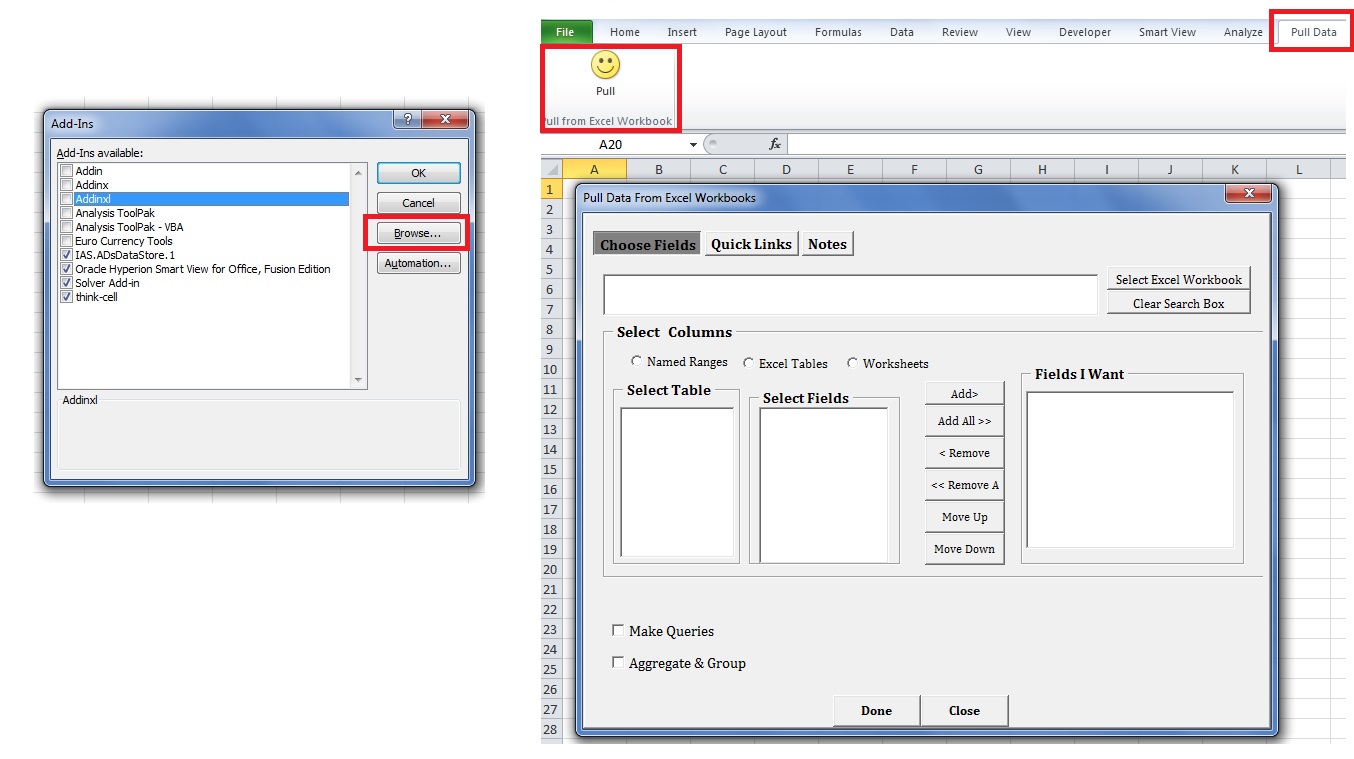Click the Move Down button
Viewport: 1354px width, 759px height.
coord(964,549)
